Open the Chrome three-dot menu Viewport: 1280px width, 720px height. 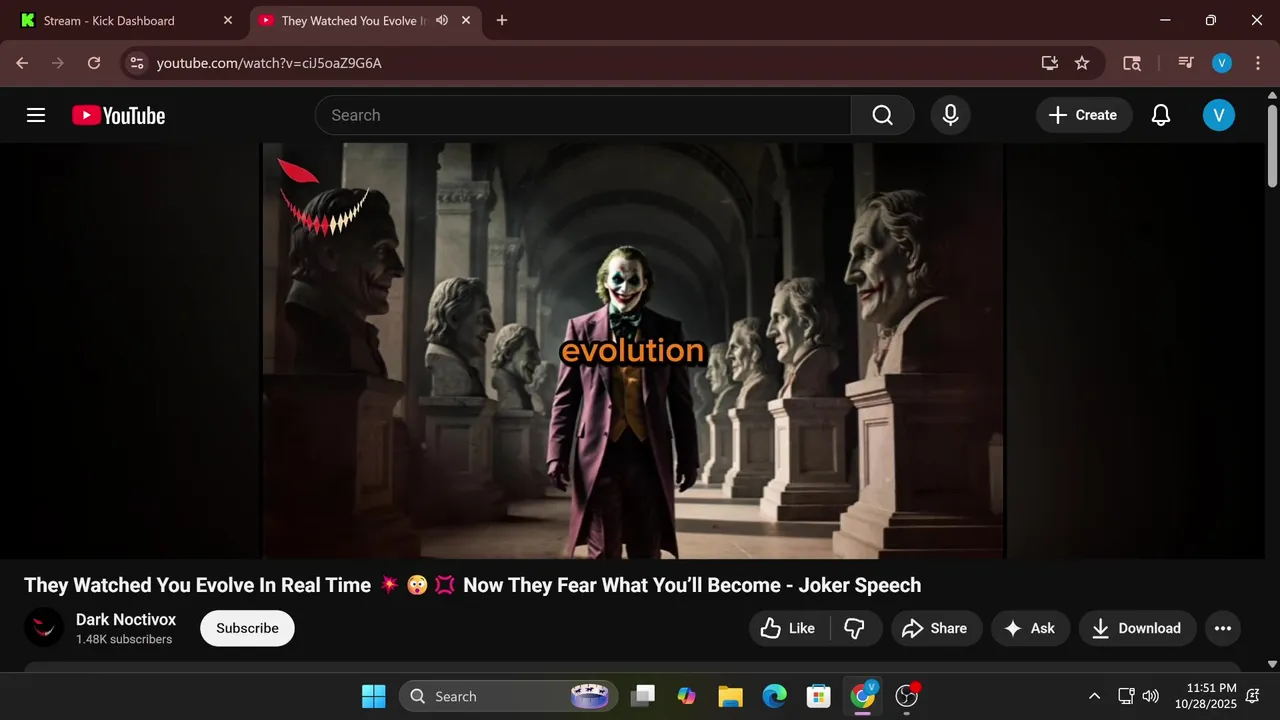click(x=1257, y=63)
